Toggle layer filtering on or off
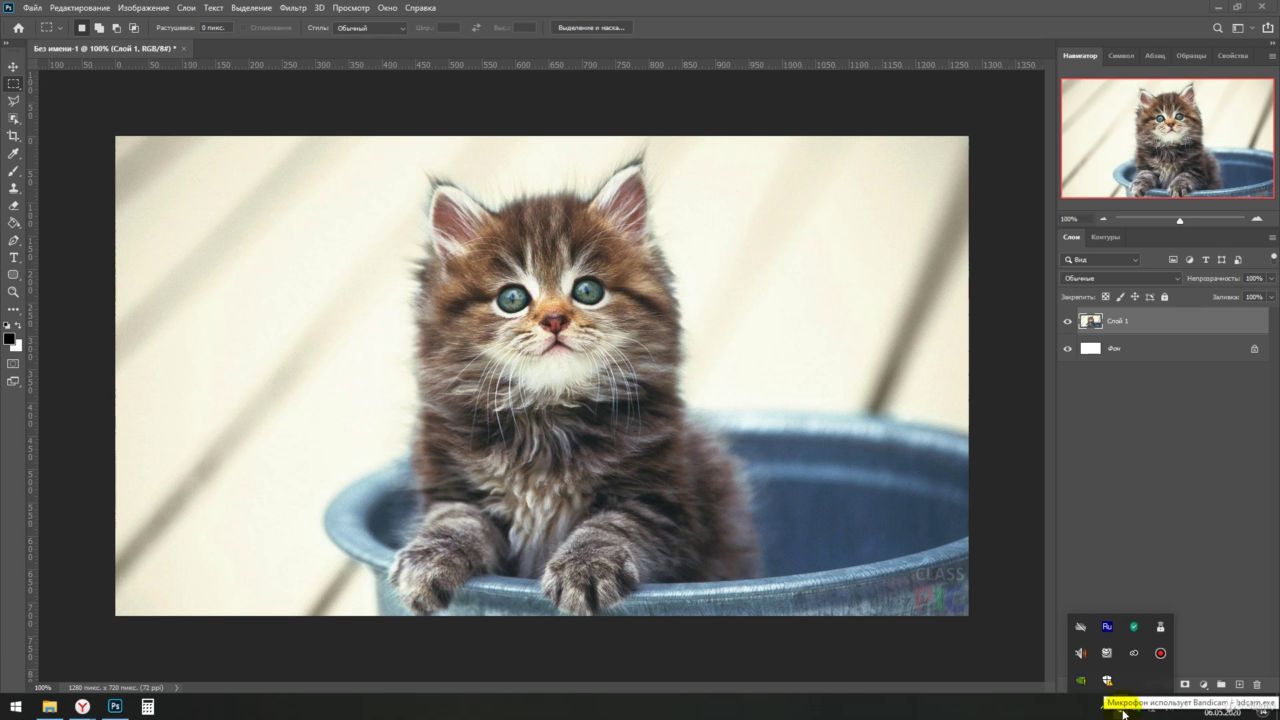Screen dimensions: 1280x720 (1273, 258)
